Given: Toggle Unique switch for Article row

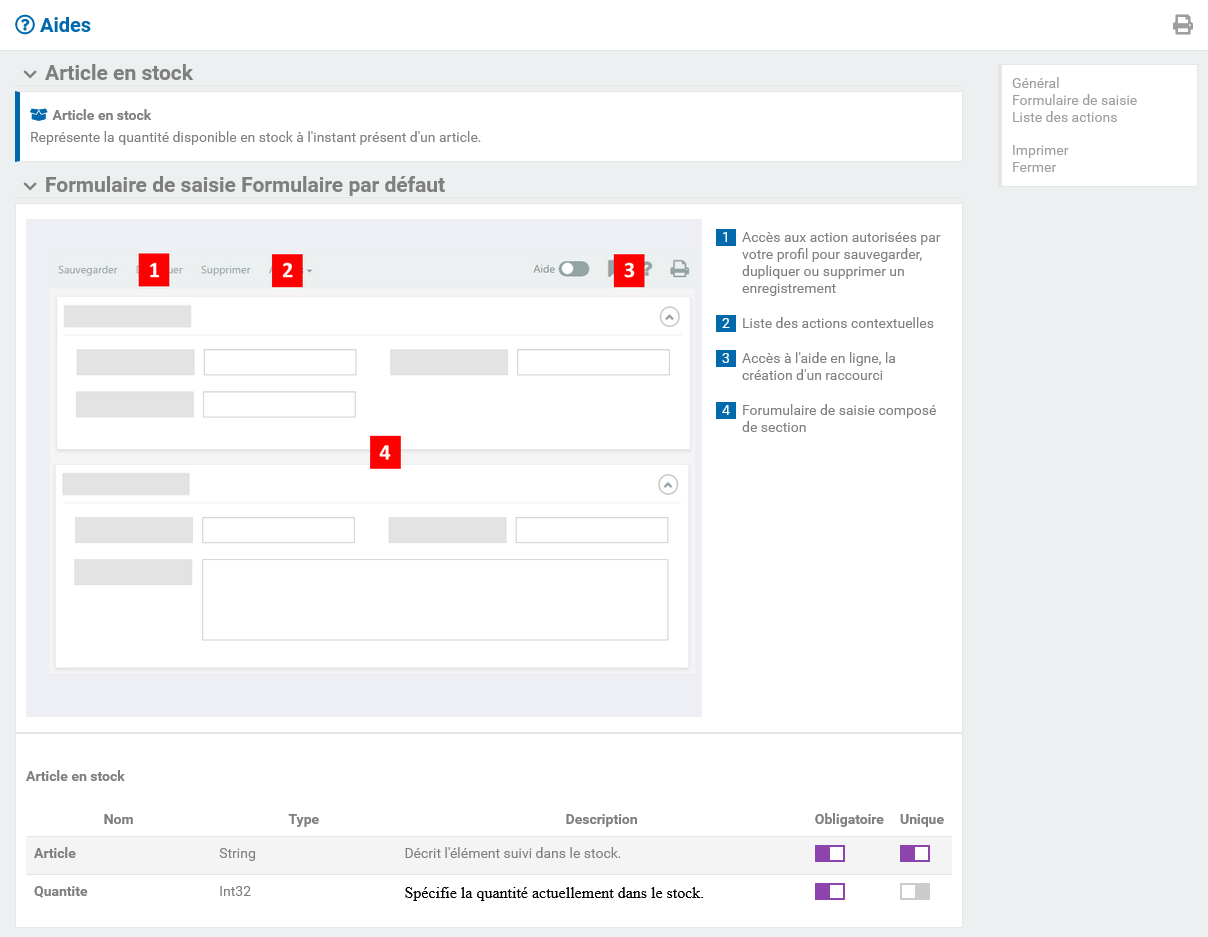Looking at the screenshot, I should coord(915,853).
